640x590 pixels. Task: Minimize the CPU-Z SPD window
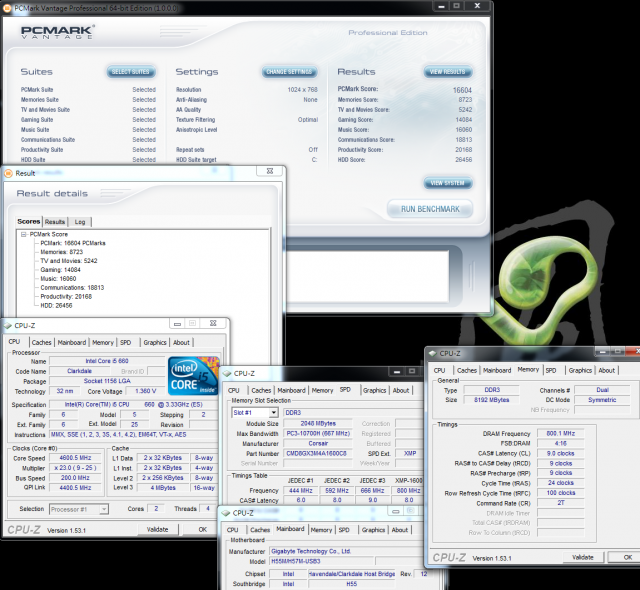[x=397, y=371]
